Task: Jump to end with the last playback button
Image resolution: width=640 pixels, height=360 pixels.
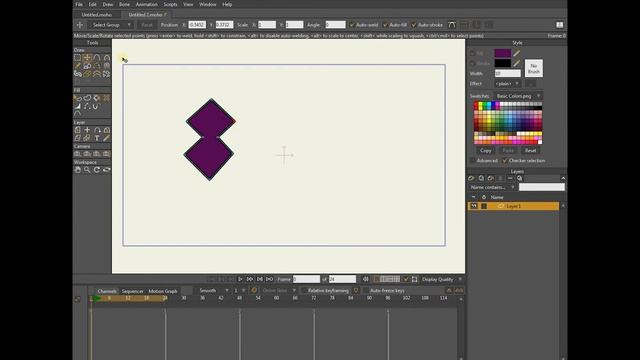Action: point(269,279)
